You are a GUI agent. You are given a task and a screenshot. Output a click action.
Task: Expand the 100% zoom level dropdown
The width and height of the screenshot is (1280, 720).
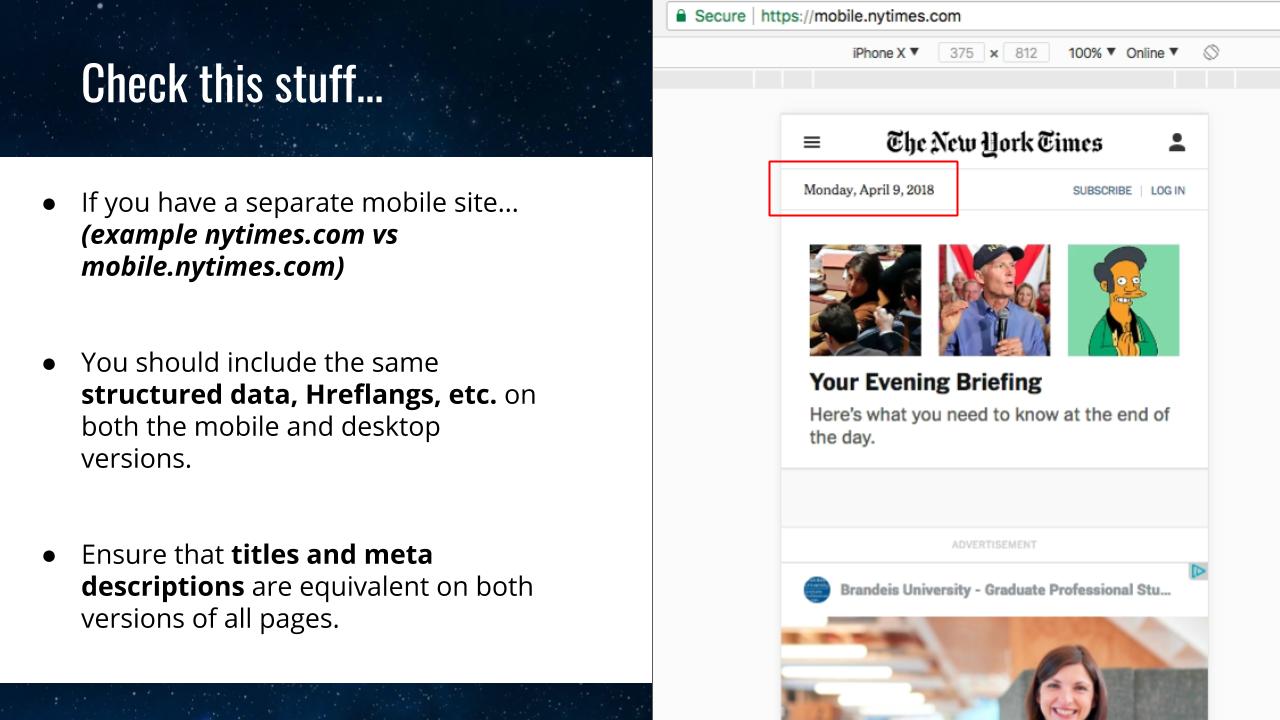click(x=1091, y=53)
